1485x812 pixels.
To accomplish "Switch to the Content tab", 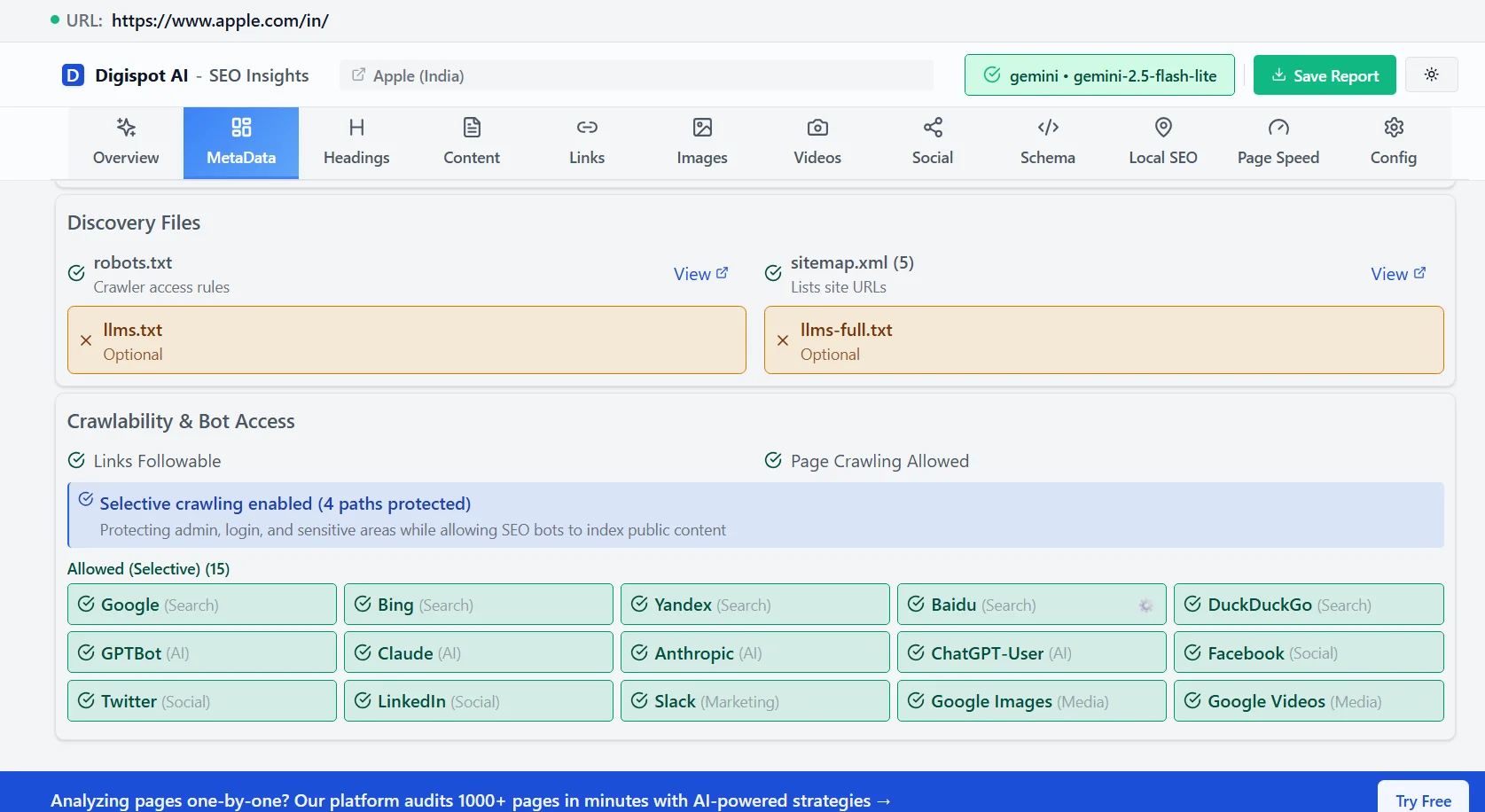I will 471,142.
